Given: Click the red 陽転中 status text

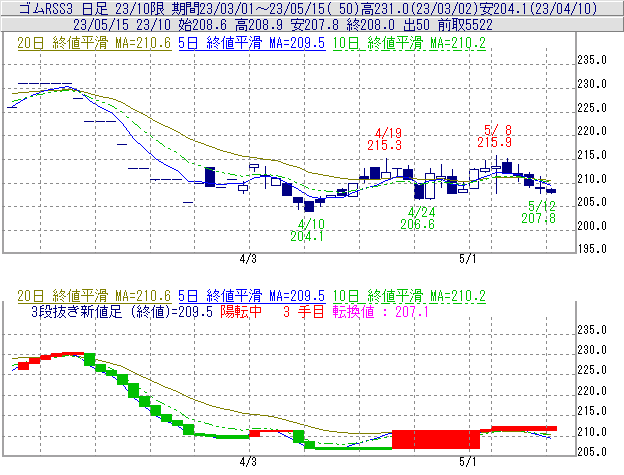Looking at the screenshot, I should 247,312.
